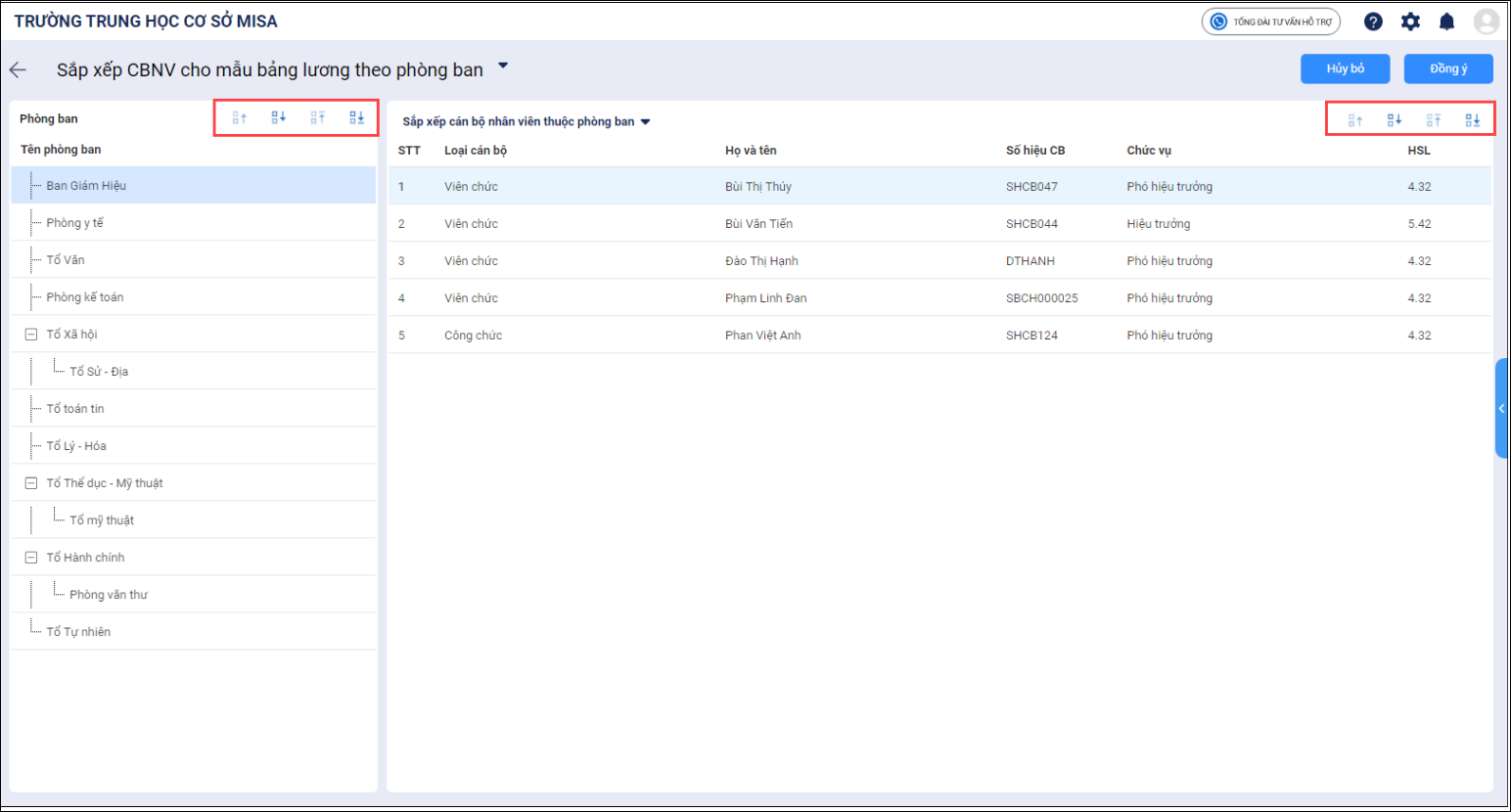Viewport: 1511px width, 812px height.
Task: Click the Hủy bỏ button
Action: 1346,68
